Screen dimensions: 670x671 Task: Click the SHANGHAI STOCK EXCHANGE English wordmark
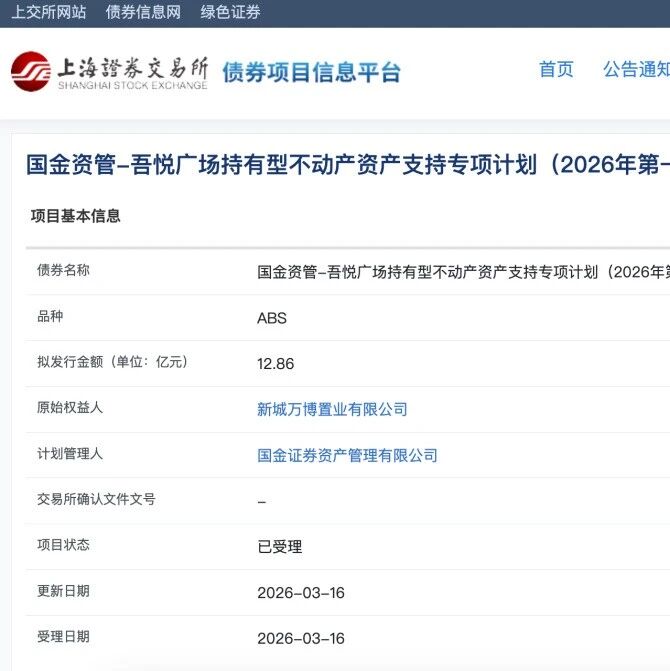(133, 85)
